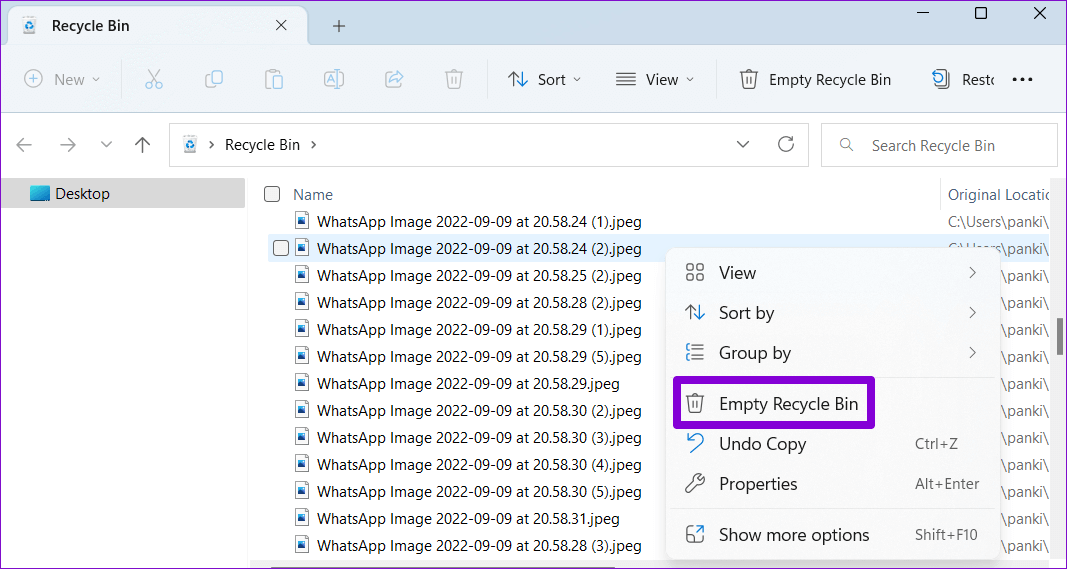This screenshot has width=1067, height=569.
Task: Click the Delete trash icon in toolbar
Action: coord(454,80)
